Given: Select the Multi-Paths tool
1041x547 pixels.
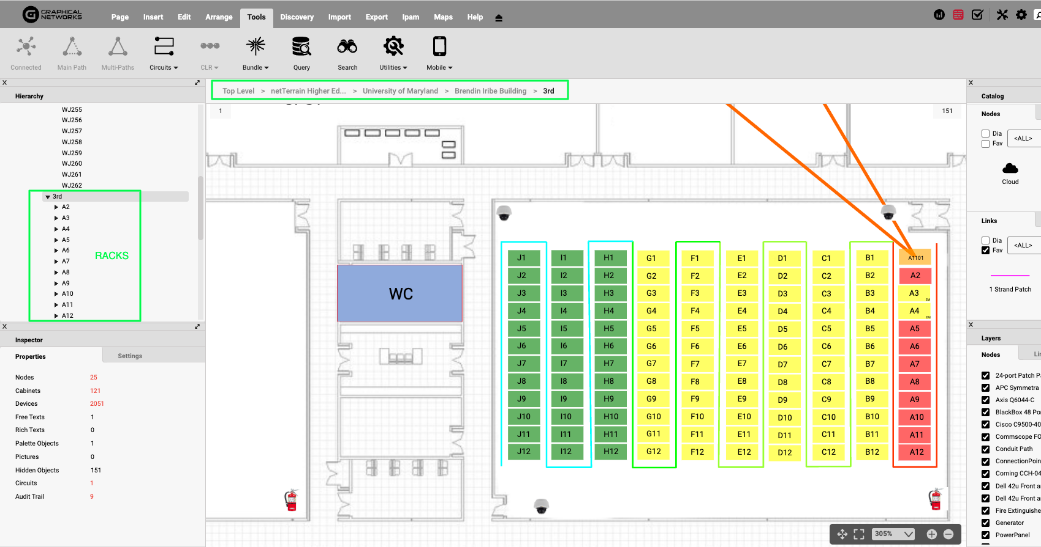Looking at the screenshot, I should click(118, 51).
